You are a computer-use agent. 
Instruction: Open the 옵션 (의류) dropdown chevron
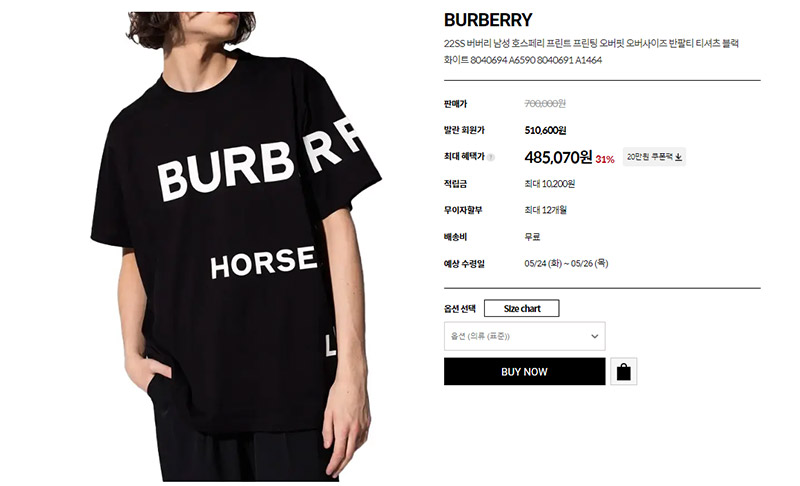click(594, 336)
